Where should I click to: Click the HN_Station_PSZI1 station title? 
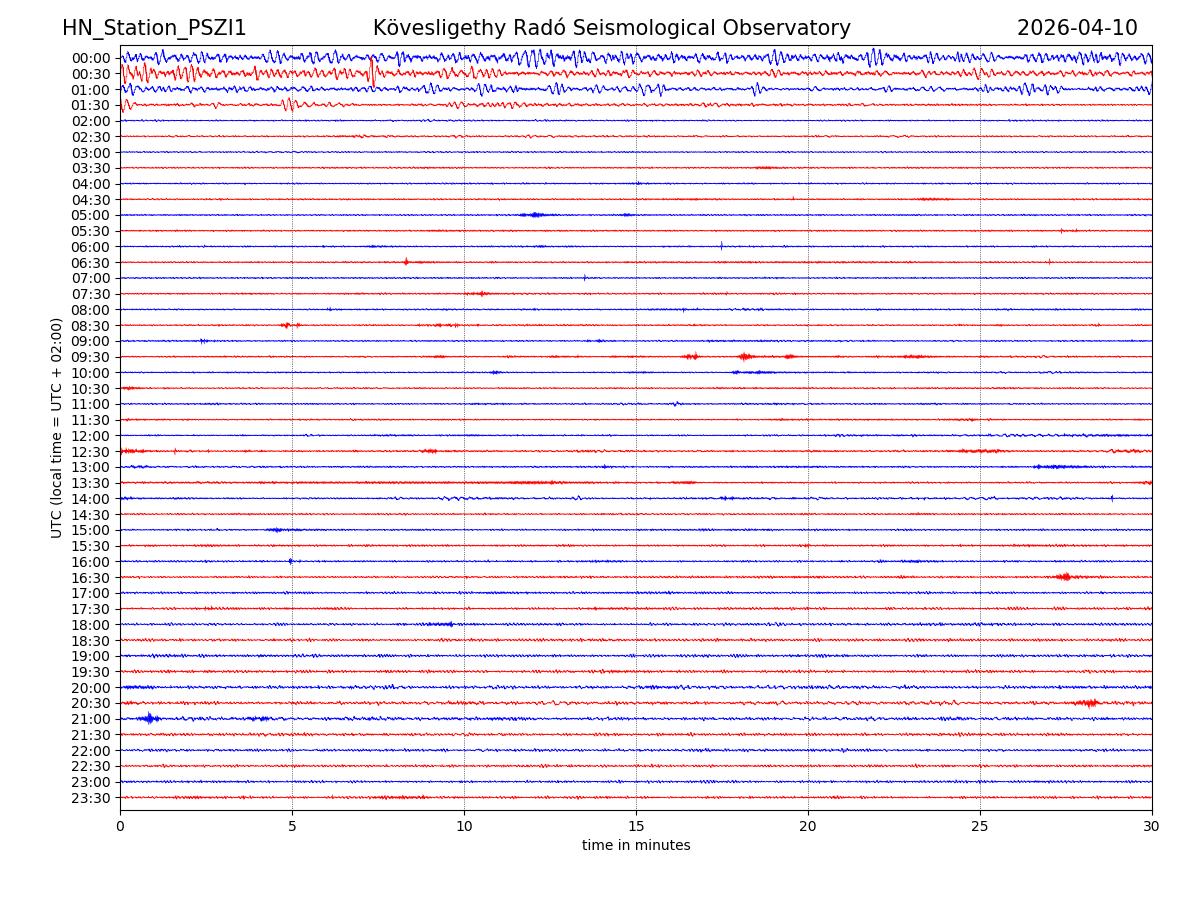[154, 28]
